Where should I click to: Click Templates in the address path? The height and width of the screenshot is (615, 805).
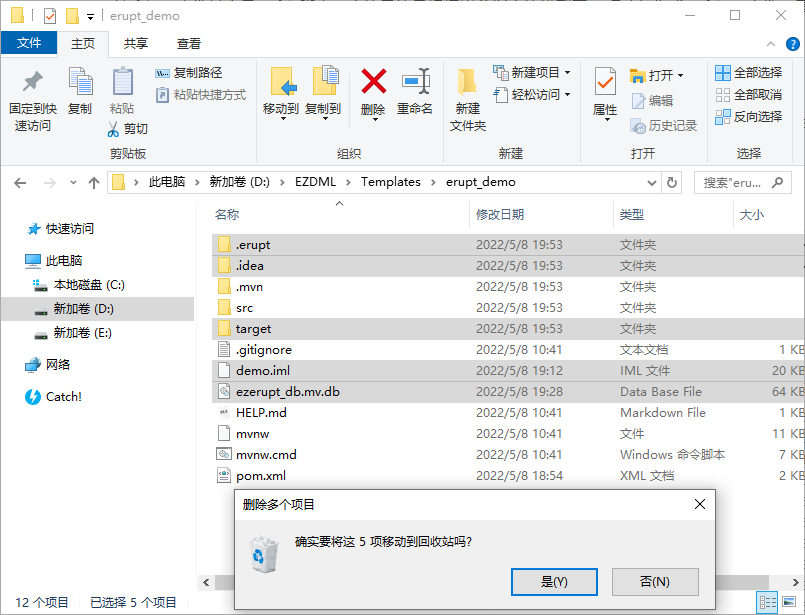(391, 182)
